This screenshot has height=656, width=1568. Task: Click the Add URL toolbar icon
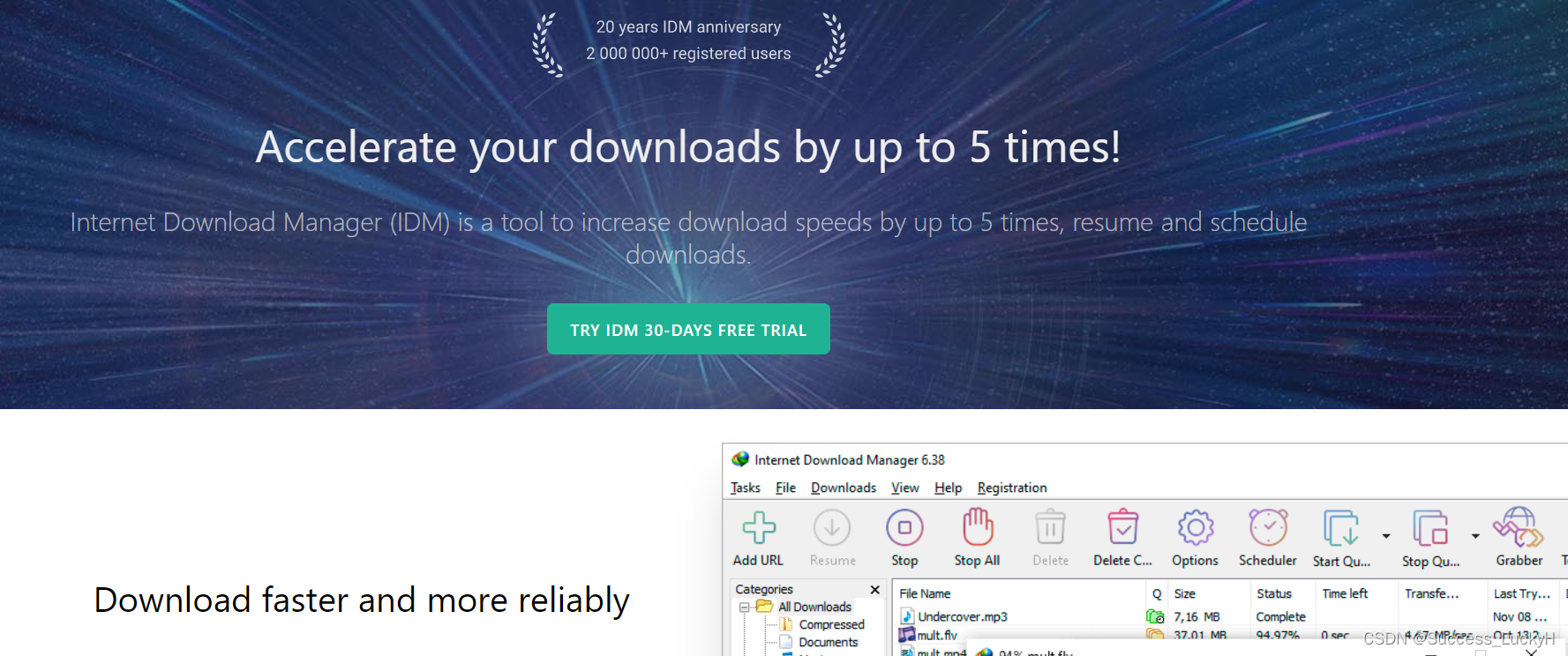point(759,528)
